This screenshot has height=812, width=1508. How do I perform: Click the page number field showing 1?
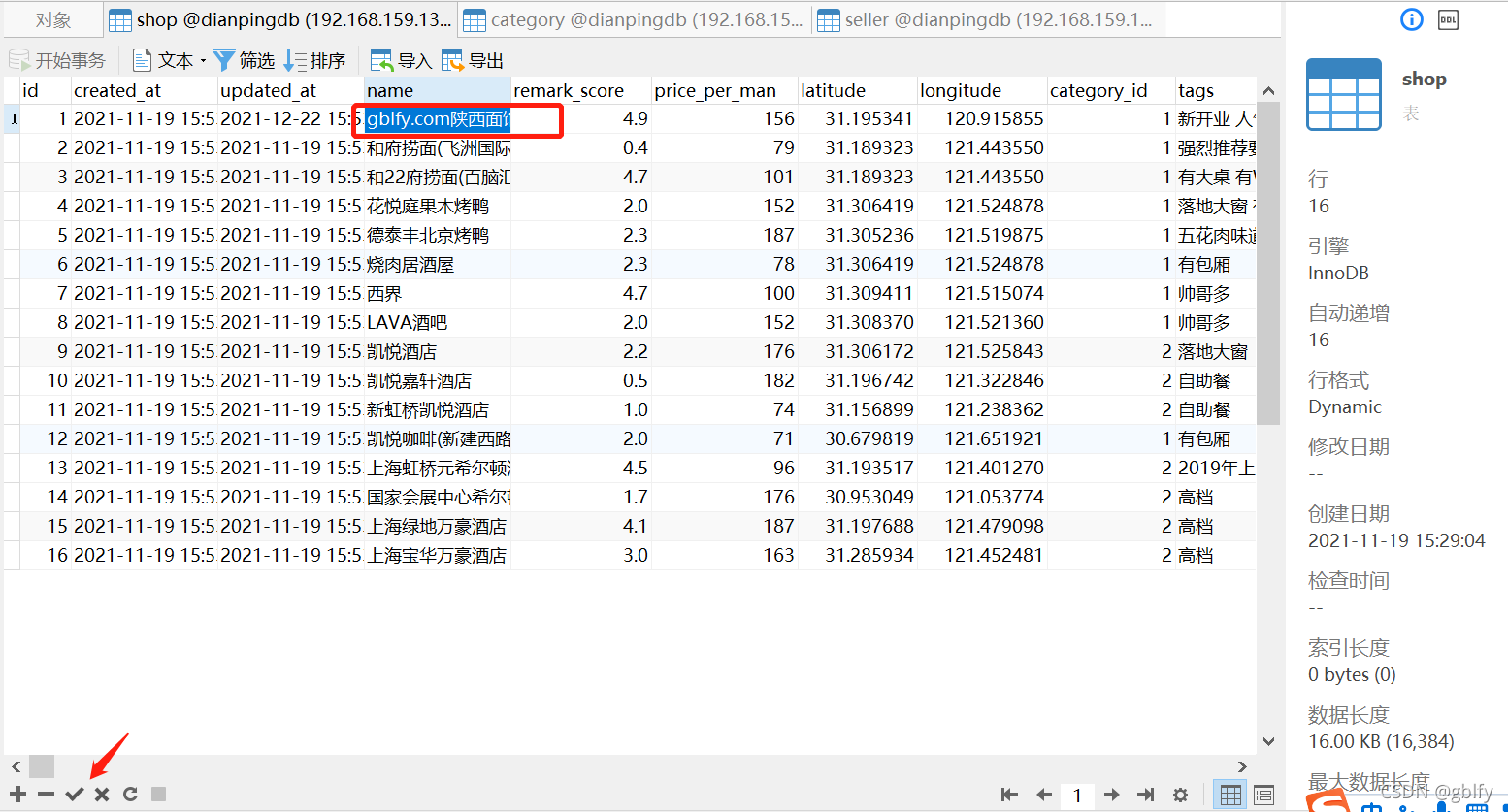click(1077, 796)
